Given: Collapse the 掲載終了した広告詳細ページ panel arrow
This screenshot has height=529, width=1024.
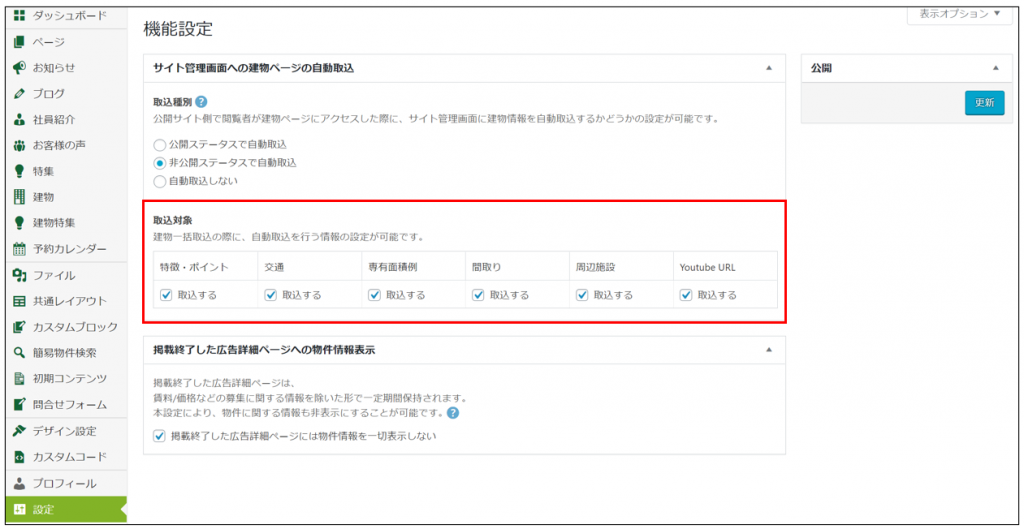Looking at the screenshot, I should [x=768, y=350].
